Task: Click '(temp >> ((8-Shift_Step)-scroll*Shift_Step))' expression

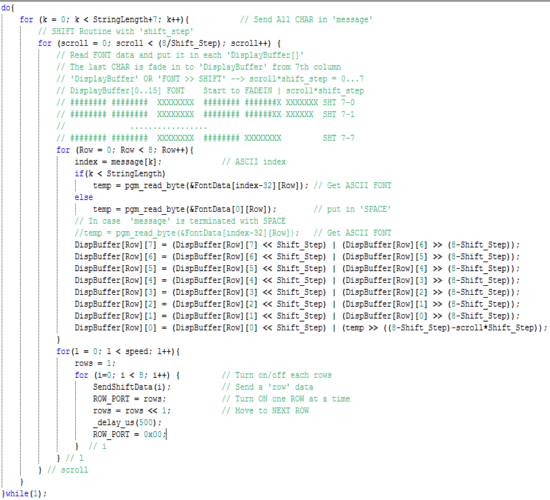Action: pyautogui.click(x=442, y=328)
